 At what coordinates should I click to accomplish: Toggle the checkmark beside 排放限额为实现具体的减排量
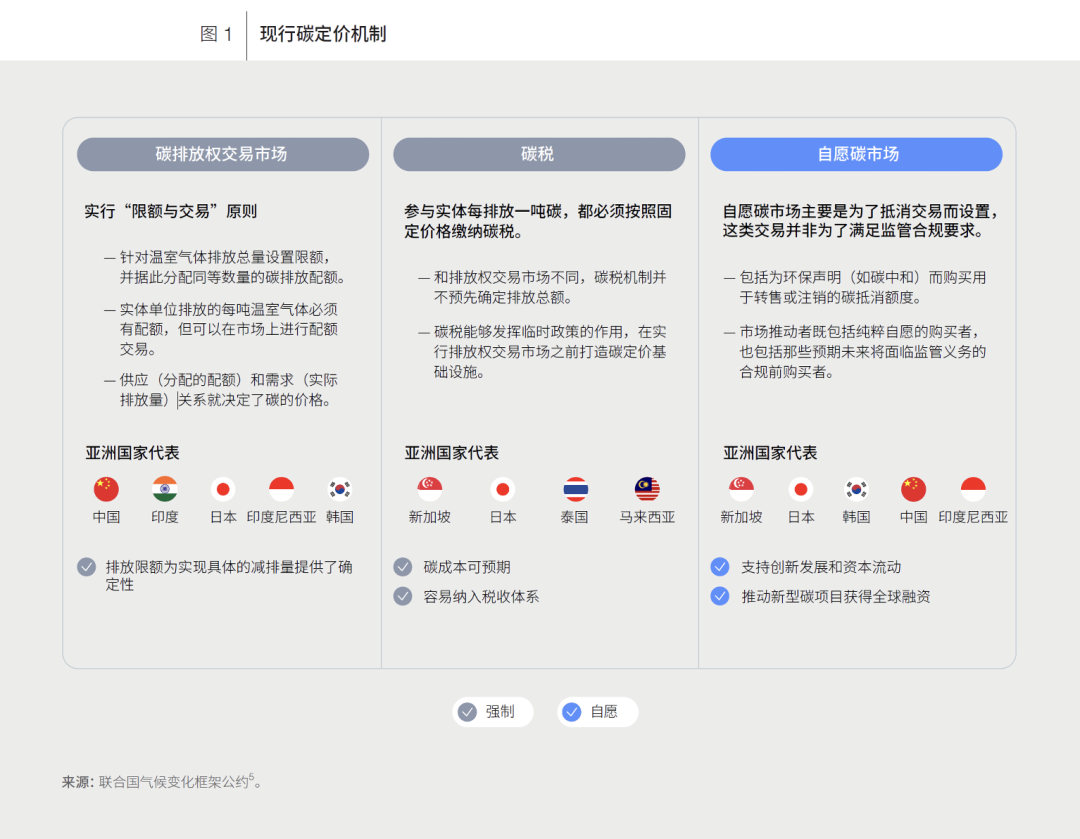(x=87, y=567)
